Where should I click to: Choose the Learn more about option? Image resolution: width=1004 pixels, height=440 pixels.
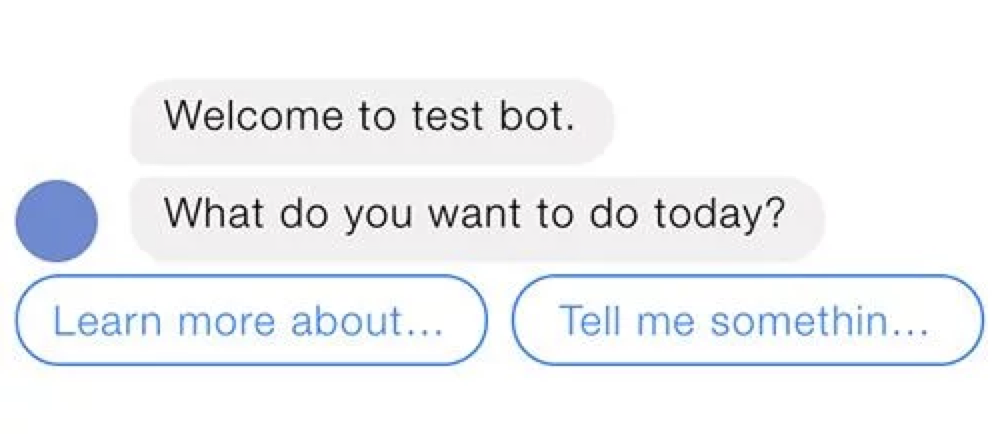click(x=250, y=320)
